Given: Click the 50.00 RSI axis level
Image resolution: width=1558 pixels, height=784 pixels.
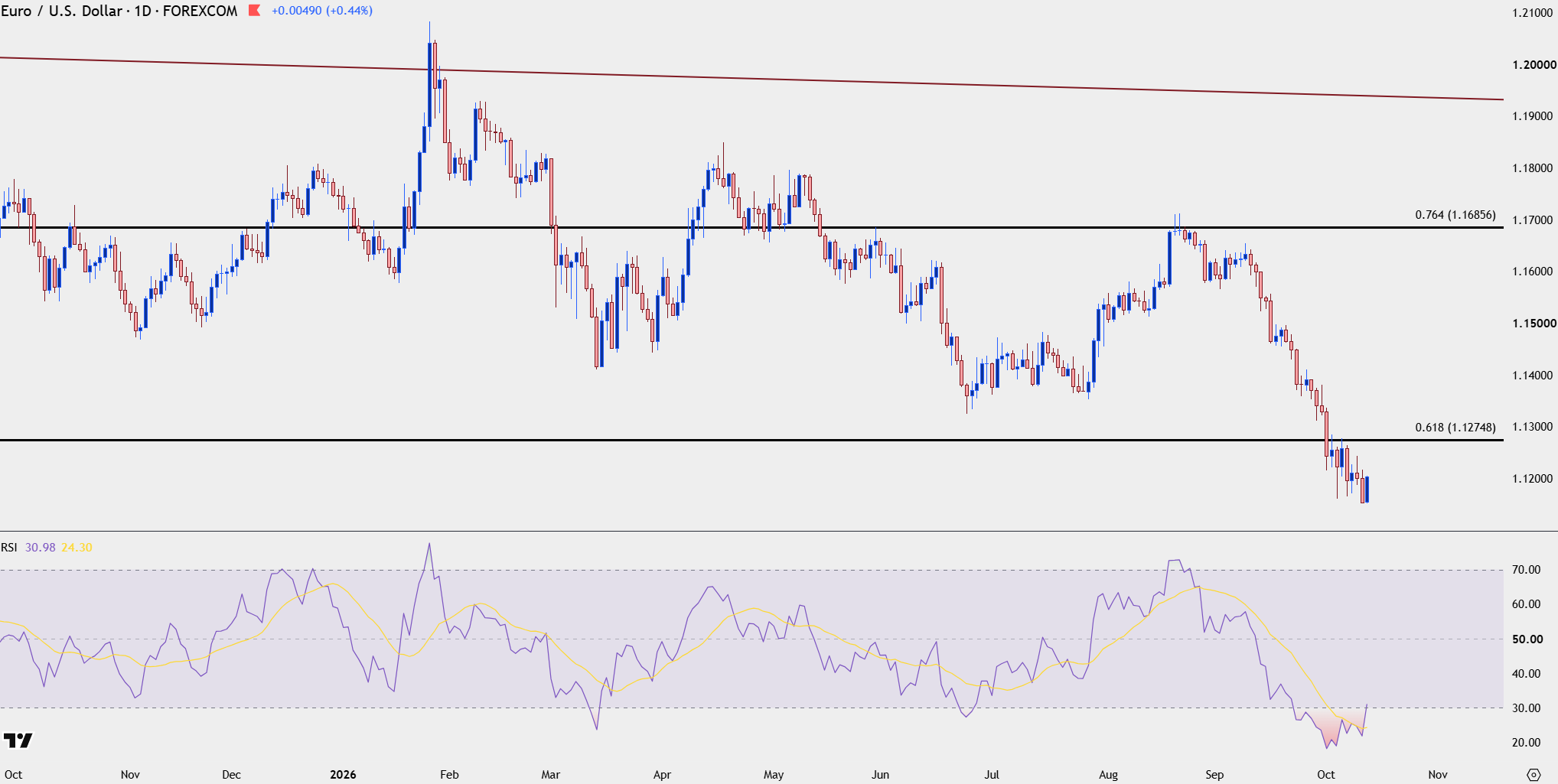Looking at the screenshot, I should coord(1527,639).
